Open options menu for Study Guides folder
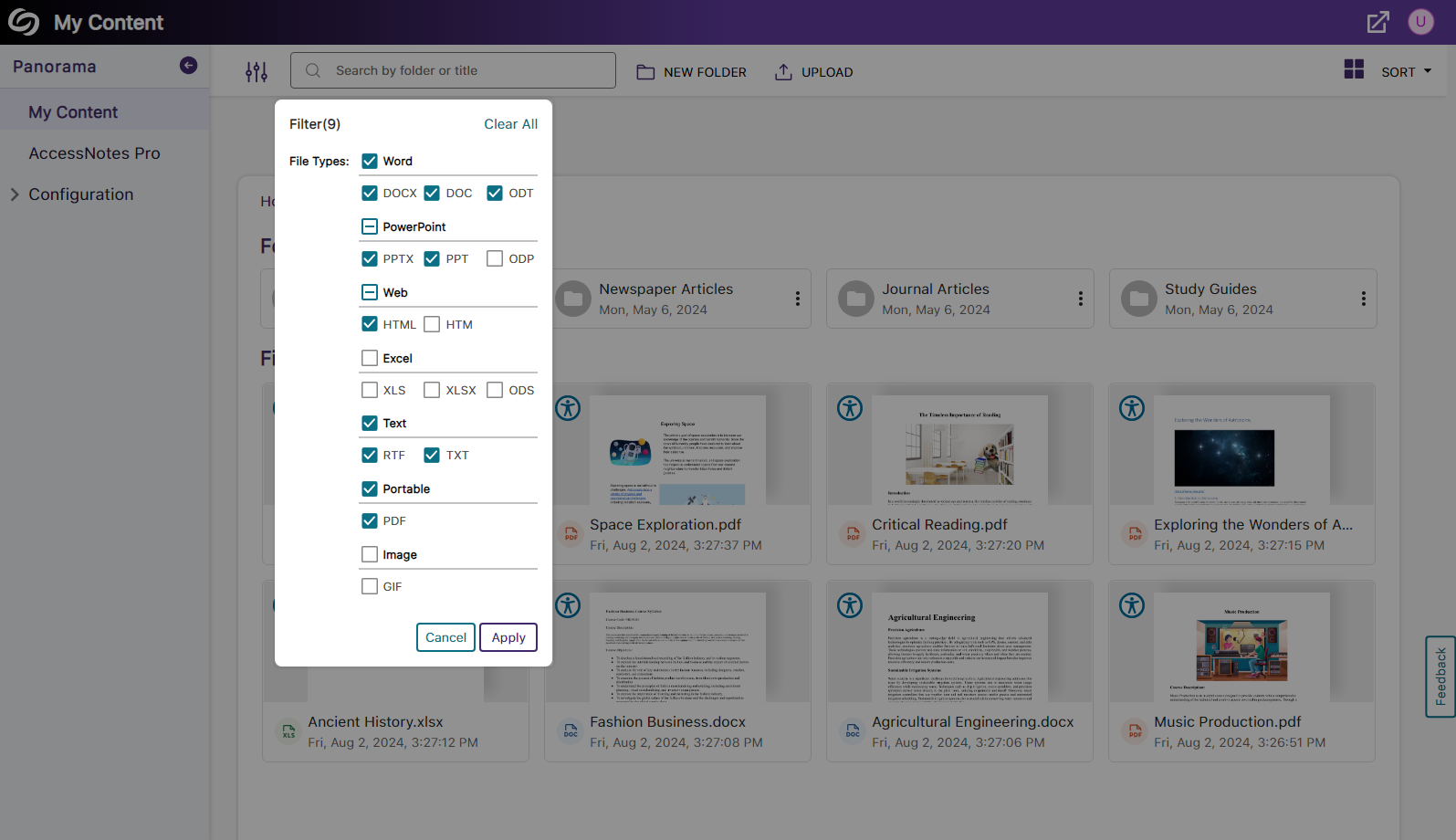The height and width of the screenshot is (840, 1456). coord(1363,299)
